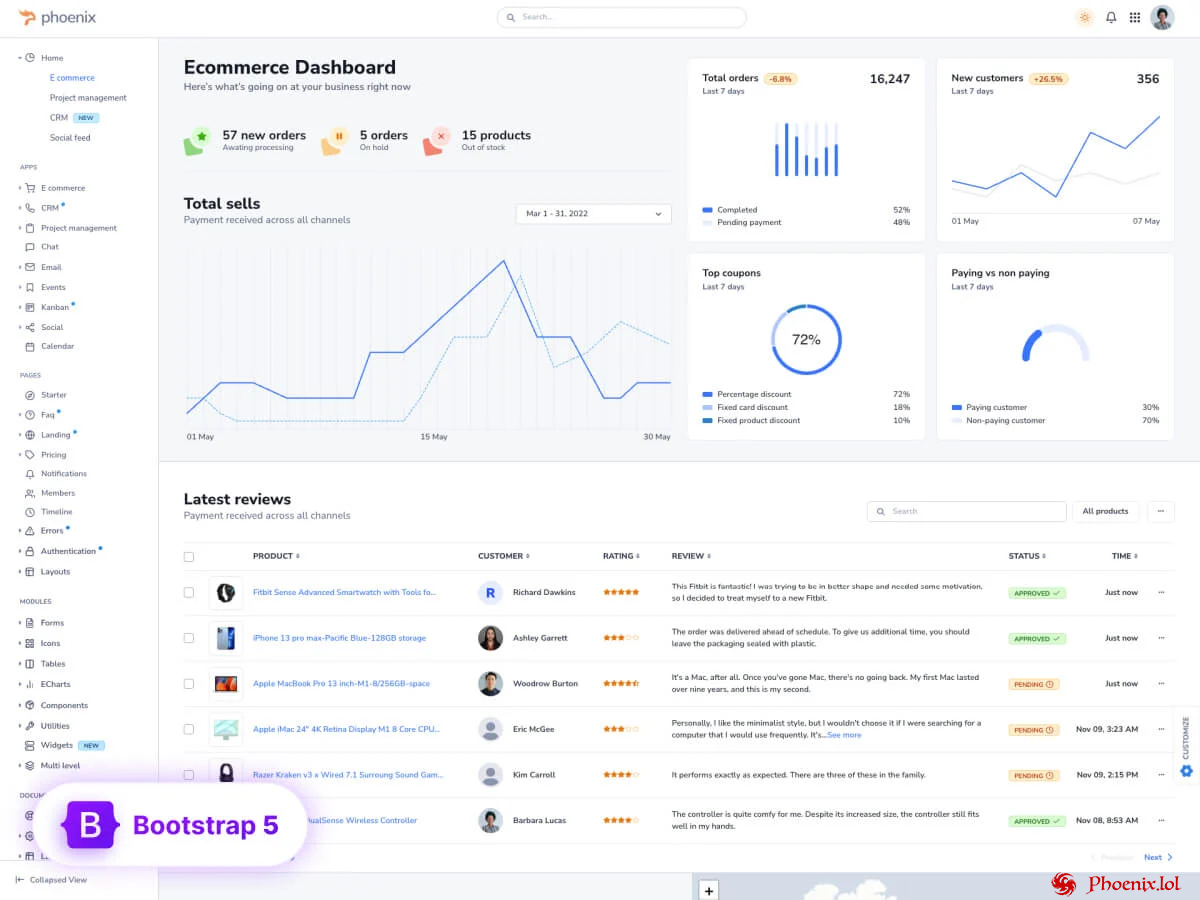Open Social feed in sidebar

pyautogui.click(x=70, y=138)
